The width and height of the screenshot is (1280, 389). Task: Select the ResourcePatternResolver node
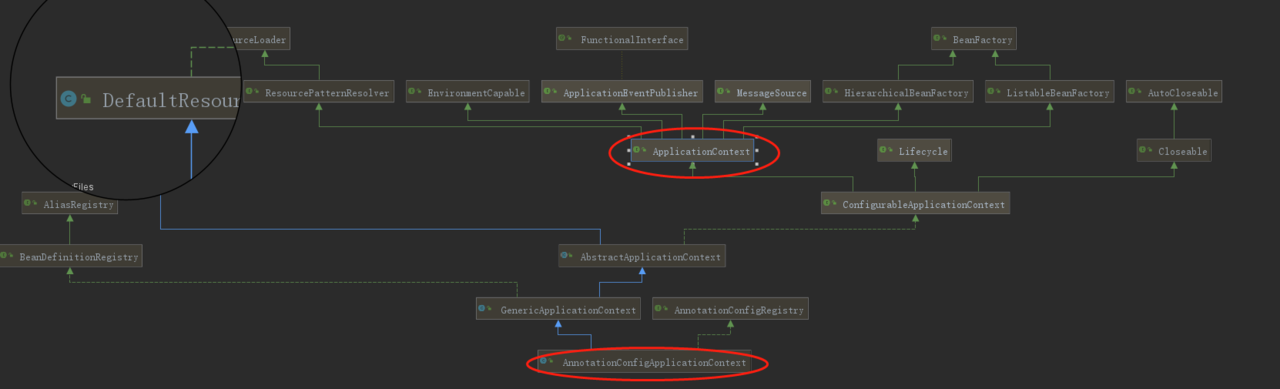coord(318,92)
